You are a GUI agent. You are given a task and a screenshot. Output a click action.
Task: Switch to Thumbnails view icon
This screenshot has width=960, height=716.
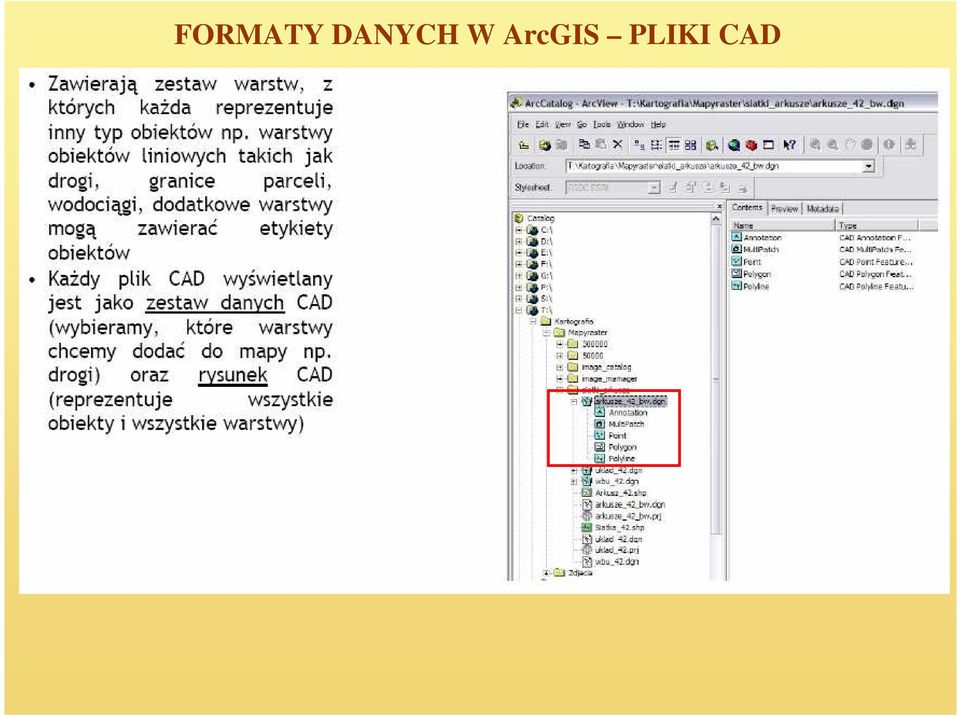691,145
